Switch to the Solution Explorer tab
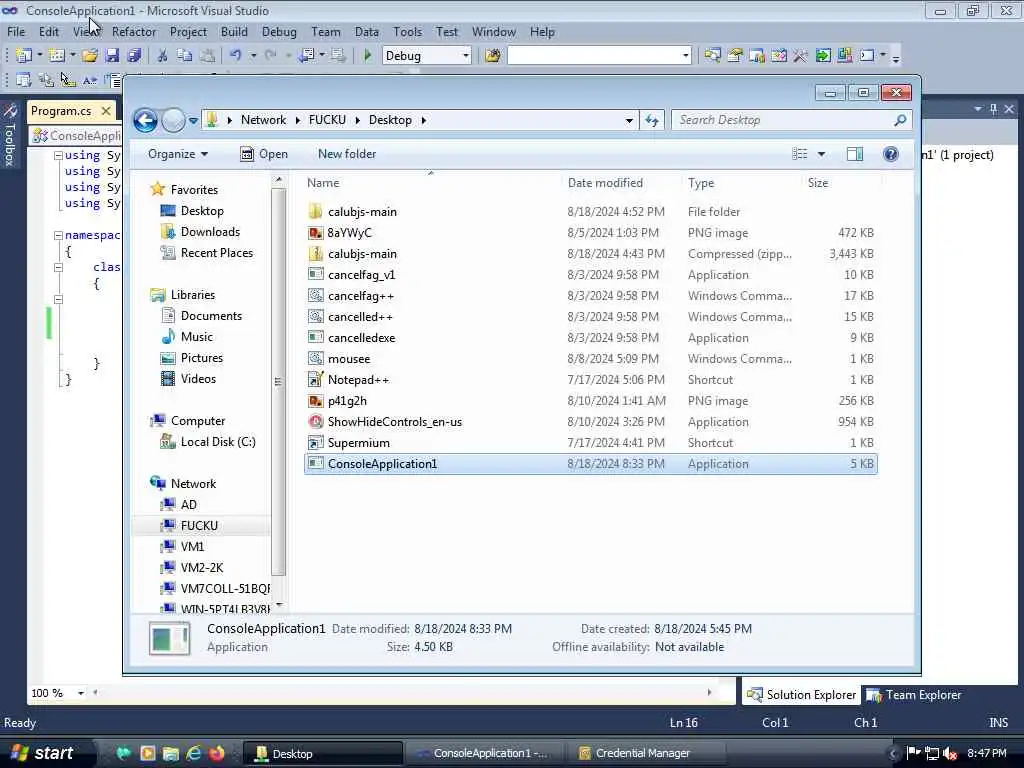 click(x=801, y=695)
